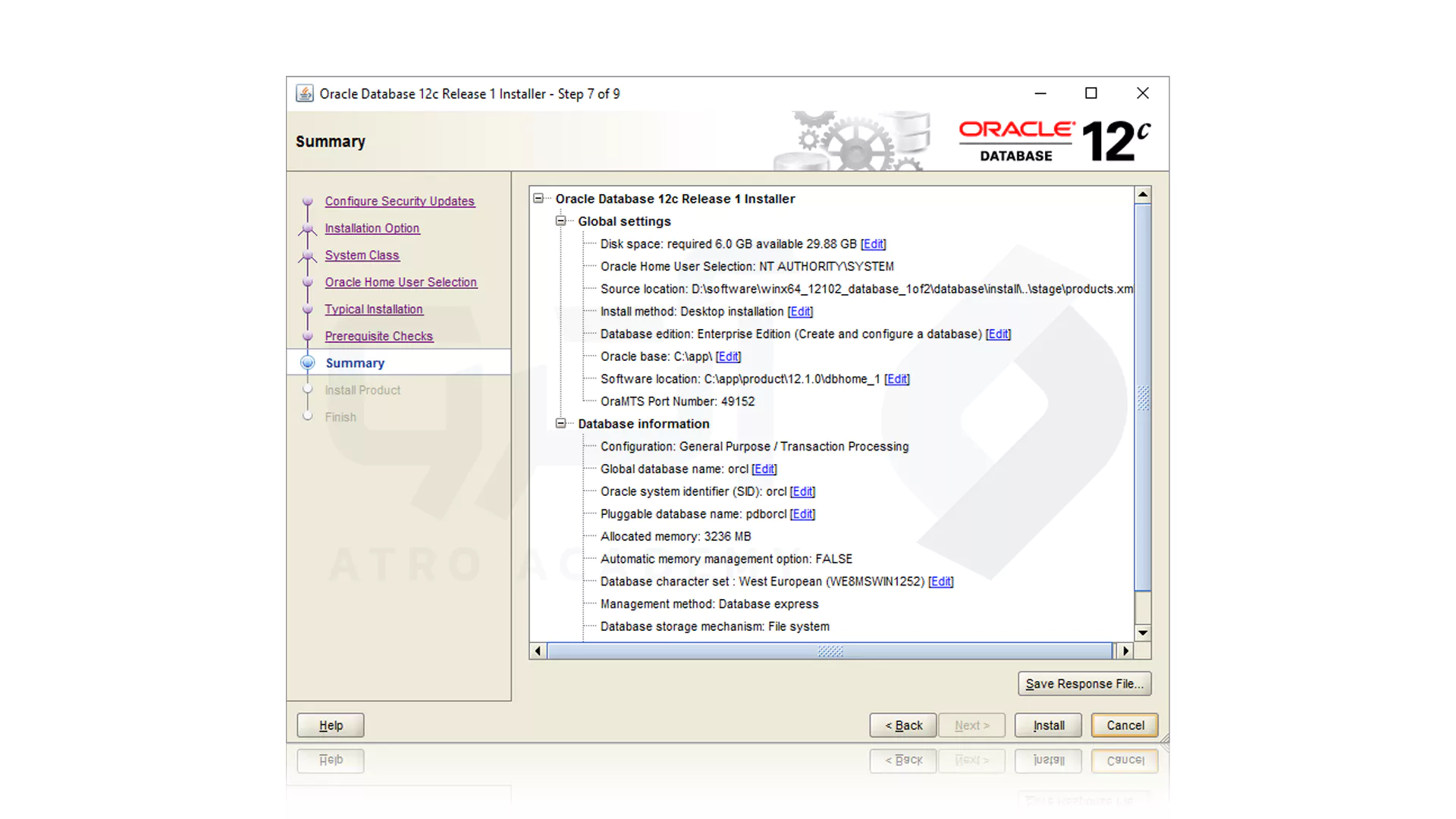Click the Finish step circle
Viewport: 1456px width, 819px height.
(307, 416)
